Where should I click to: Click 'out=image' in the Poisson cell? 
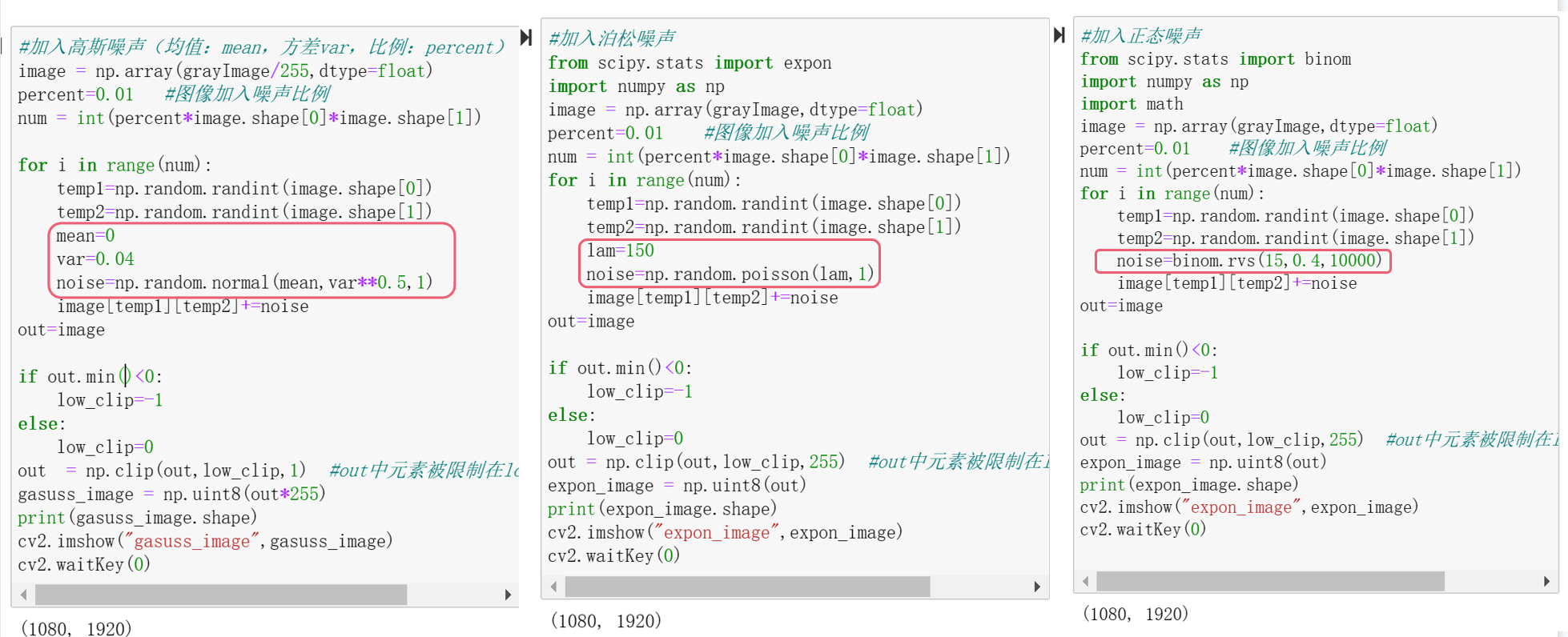(x=591, y=322)
